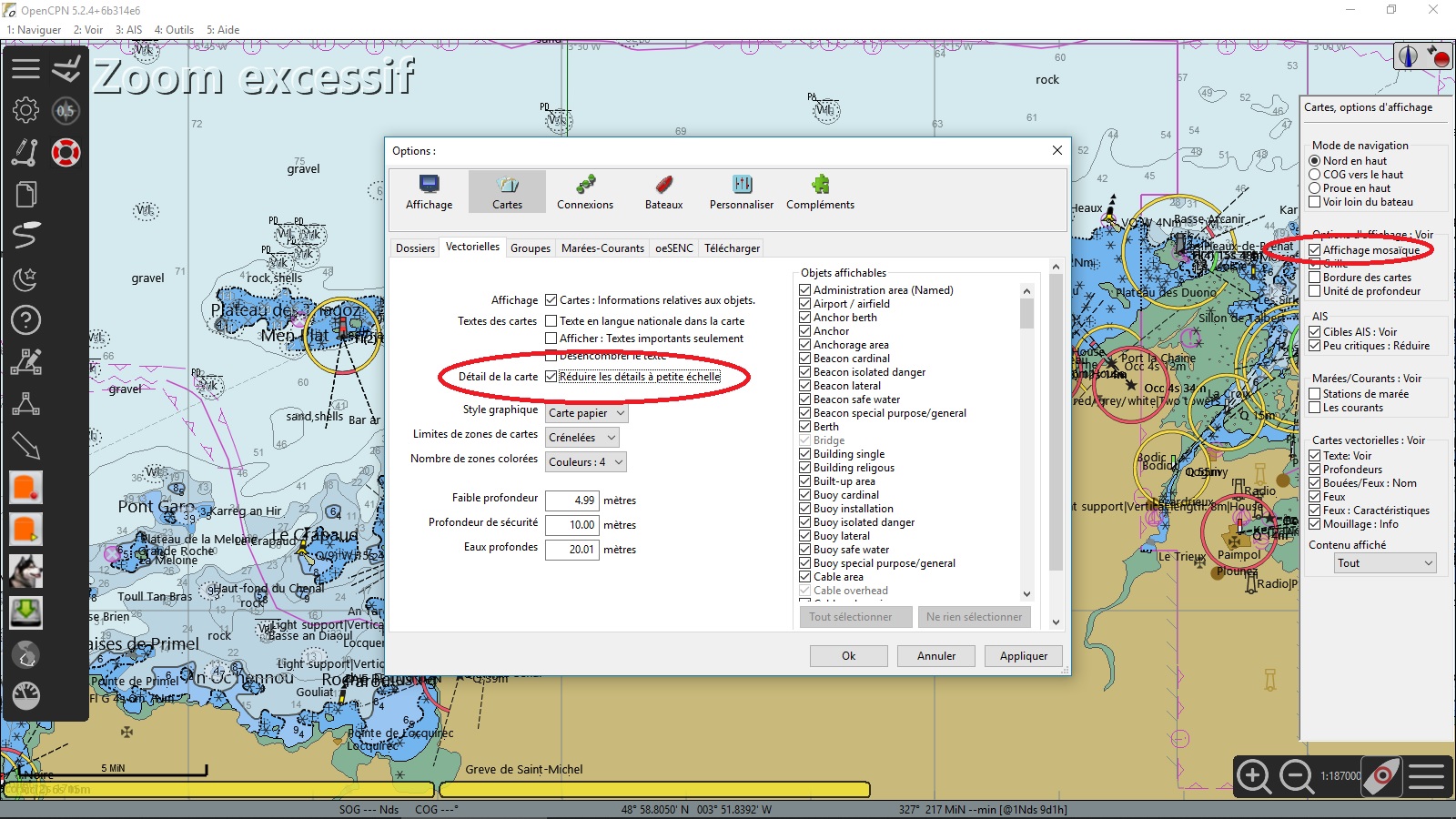Screen dimensions: 1456x819
Task: Expand the 'Couleurs : 4' dropdown
Action: click(587, 462)
